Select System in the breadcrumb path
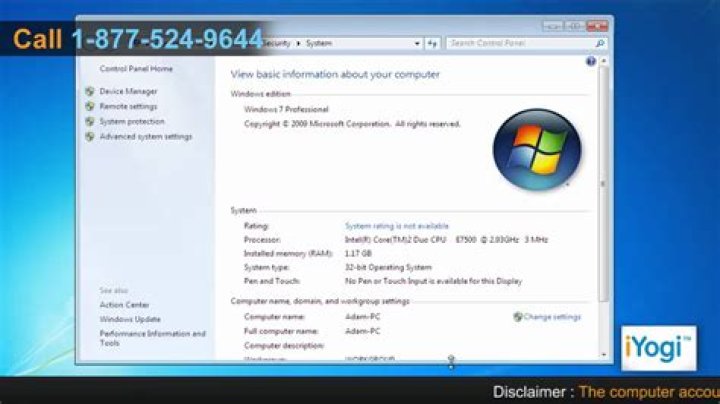Image resolution: width=720 pixels, height=404 pixels. point(319,43)
